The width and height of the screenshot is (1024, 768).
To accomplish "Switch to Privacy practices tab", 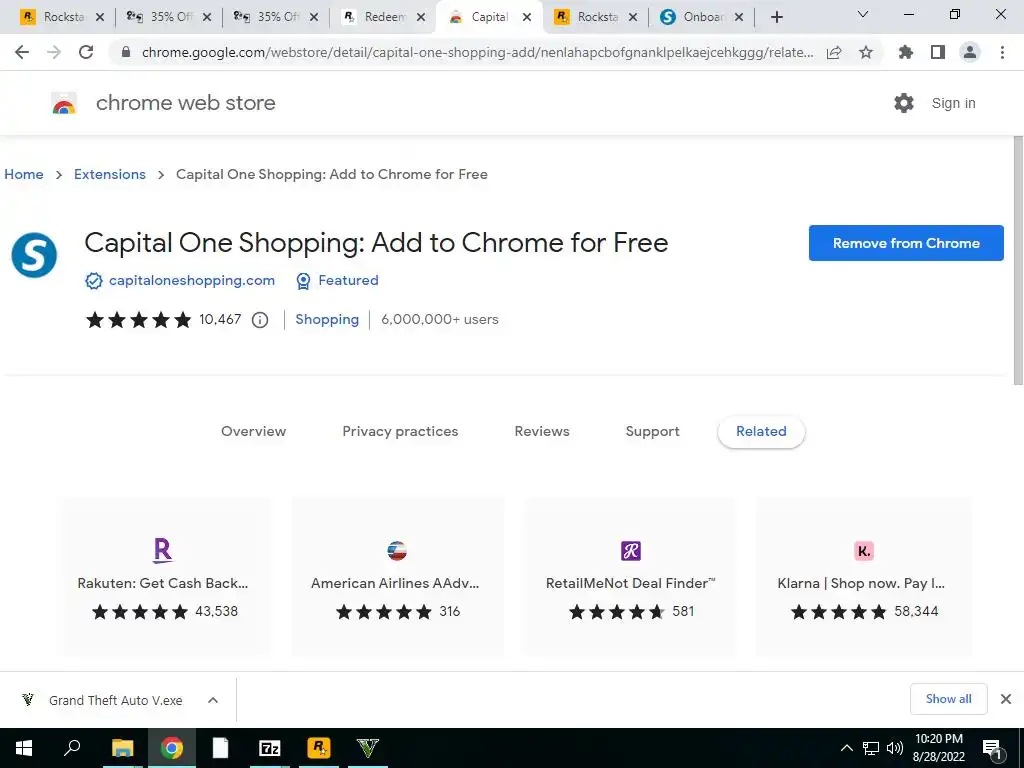I will tap(400, 432).
